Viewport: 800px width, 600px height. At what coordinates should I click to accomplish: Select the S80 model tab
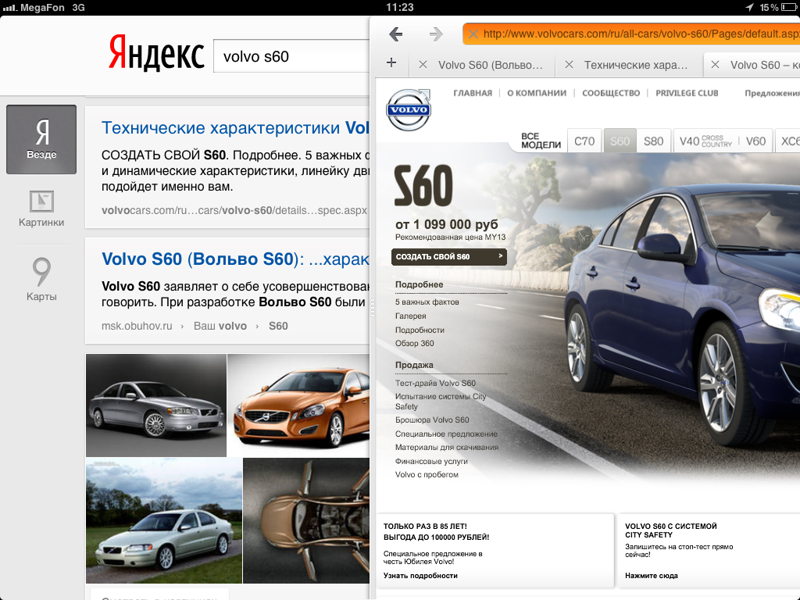coord(653,141)
